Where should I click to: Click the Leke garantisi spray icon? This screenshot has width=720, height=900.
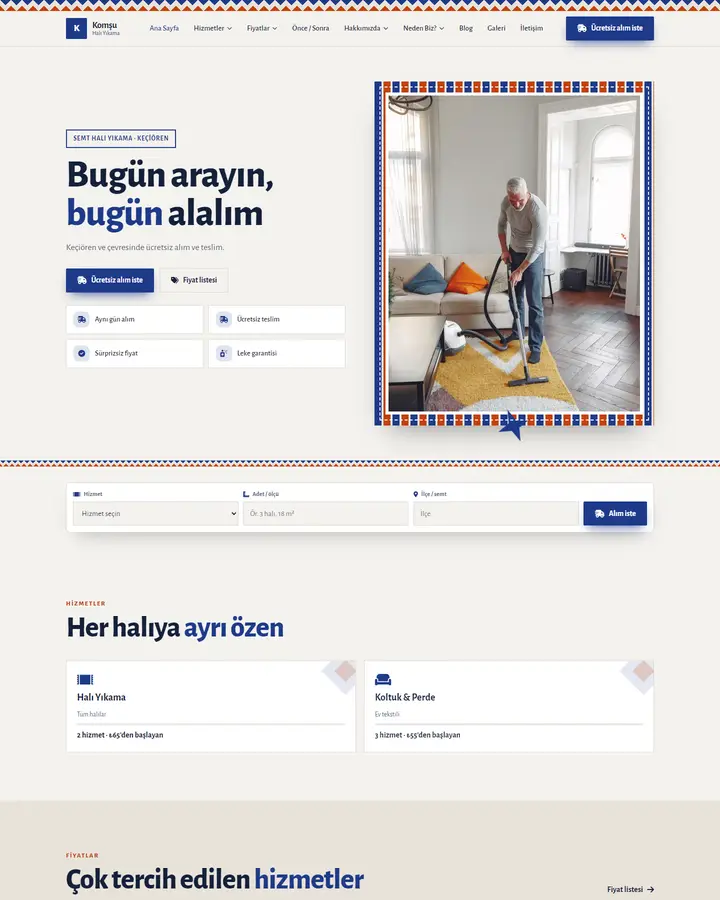coord(224,353)
